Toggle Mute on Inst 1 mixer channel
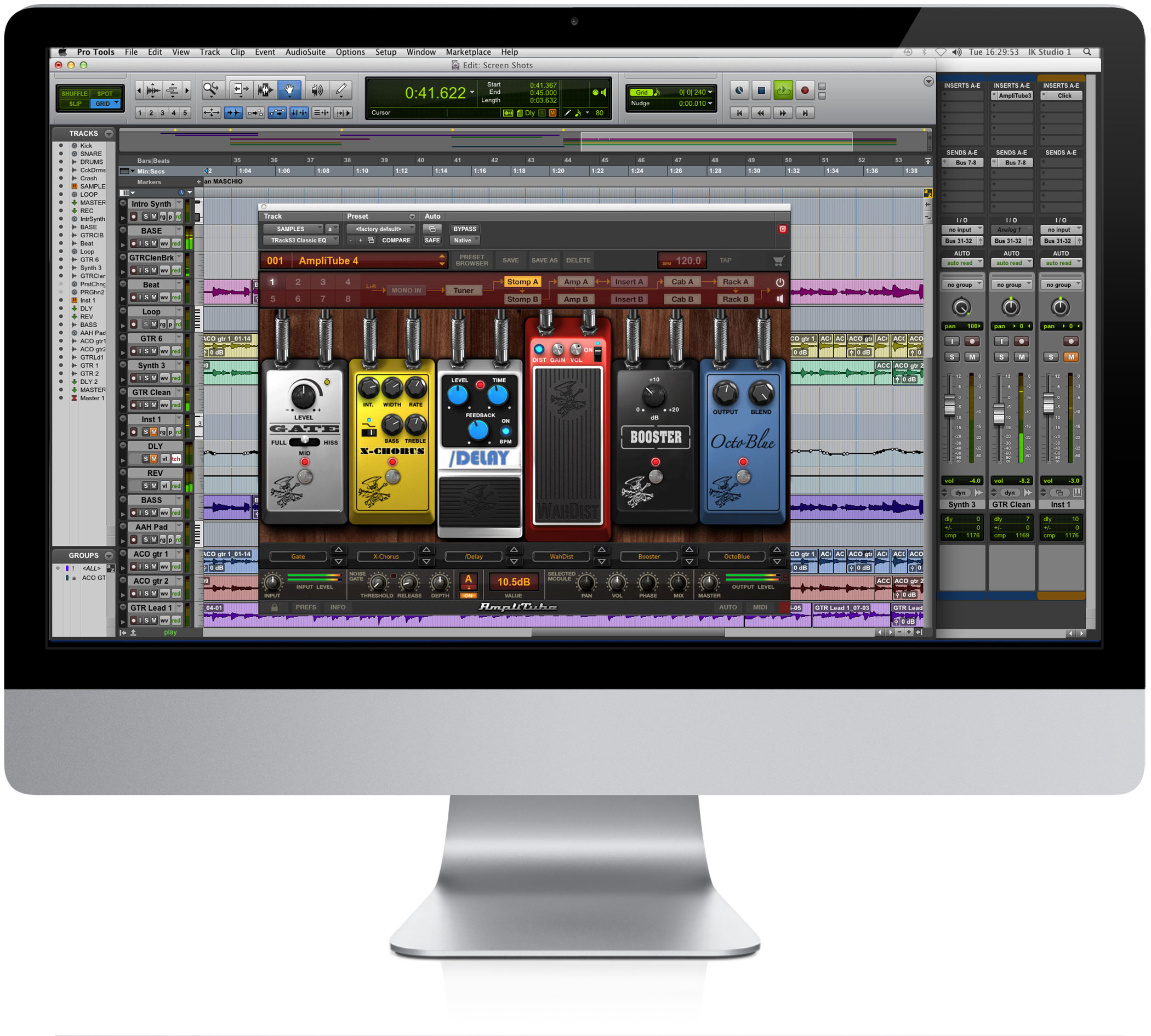Viewport: 1151px width, 1036px height. (1071, 357)
